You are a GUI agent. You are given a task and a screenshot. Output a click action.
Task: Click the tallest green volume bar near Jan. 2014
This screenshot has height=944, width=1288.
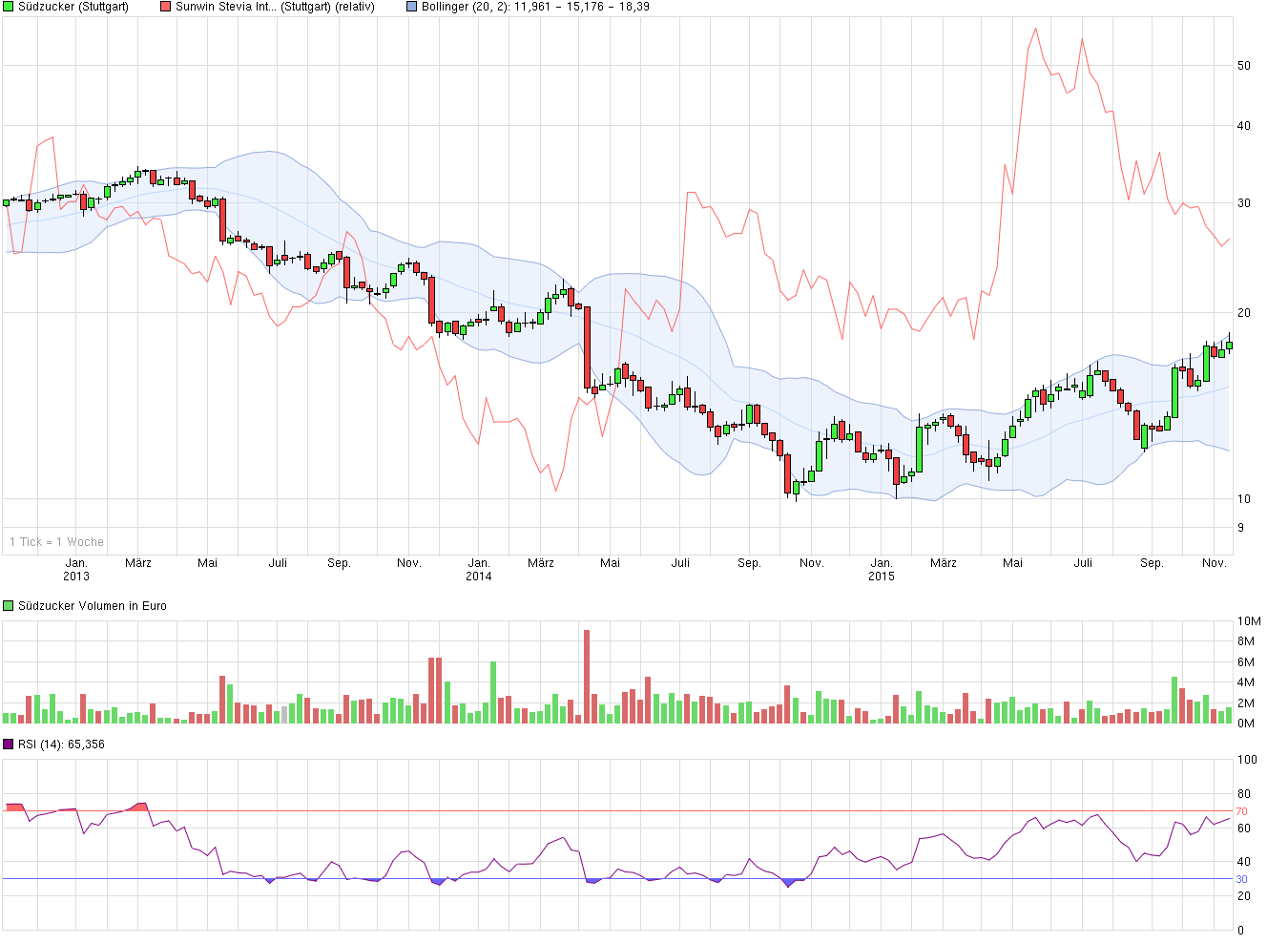[x=493, y=692]
